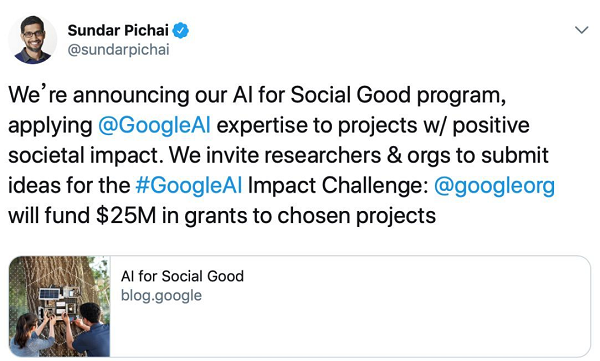Image resolution: width=600 pixels, height=361 pixels.
Task: Open the blog.google domain link
Action: tap(161, 295)
